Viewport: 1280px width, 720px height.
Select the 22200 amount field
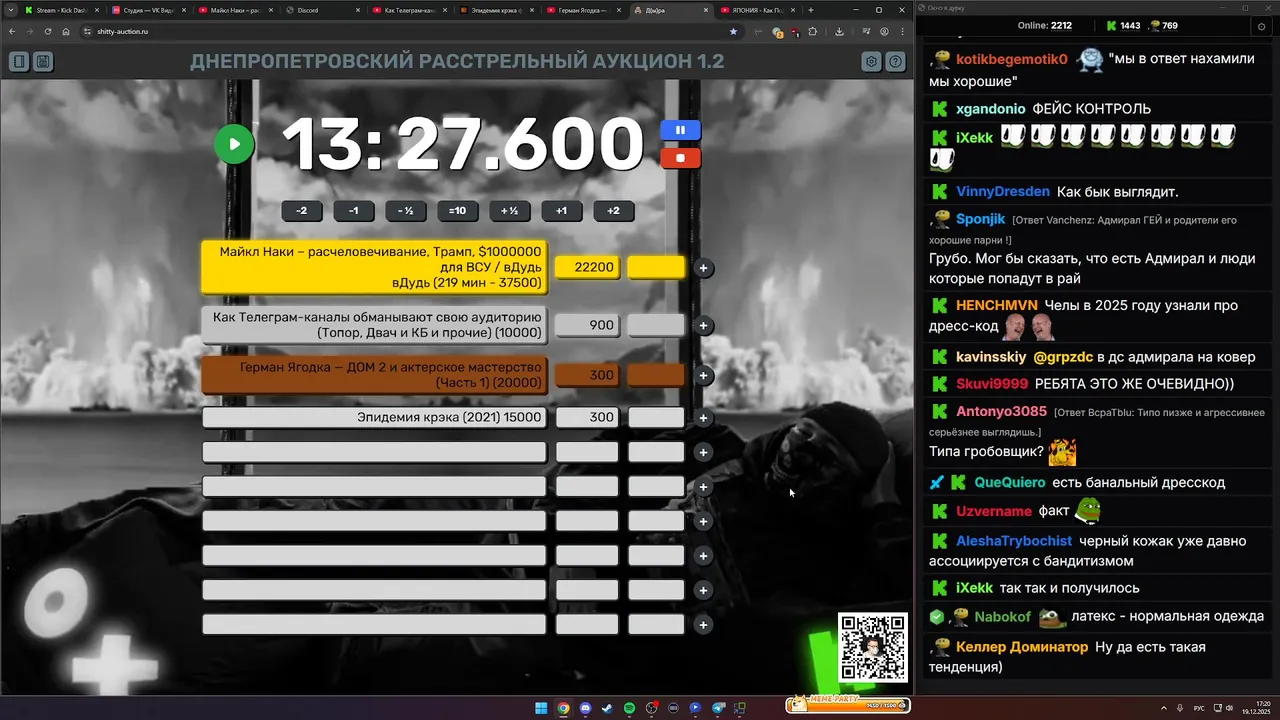(587, 267)
